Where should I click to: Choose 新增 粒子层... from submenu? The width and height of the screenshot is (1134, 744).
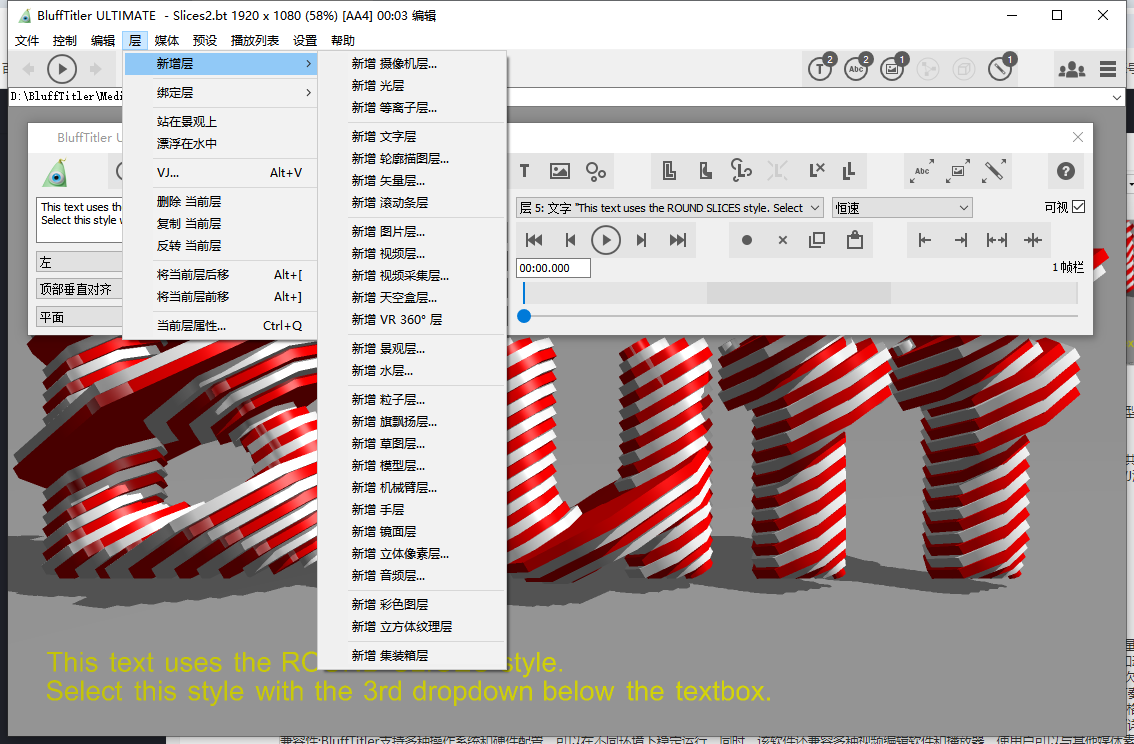(412, 400)
